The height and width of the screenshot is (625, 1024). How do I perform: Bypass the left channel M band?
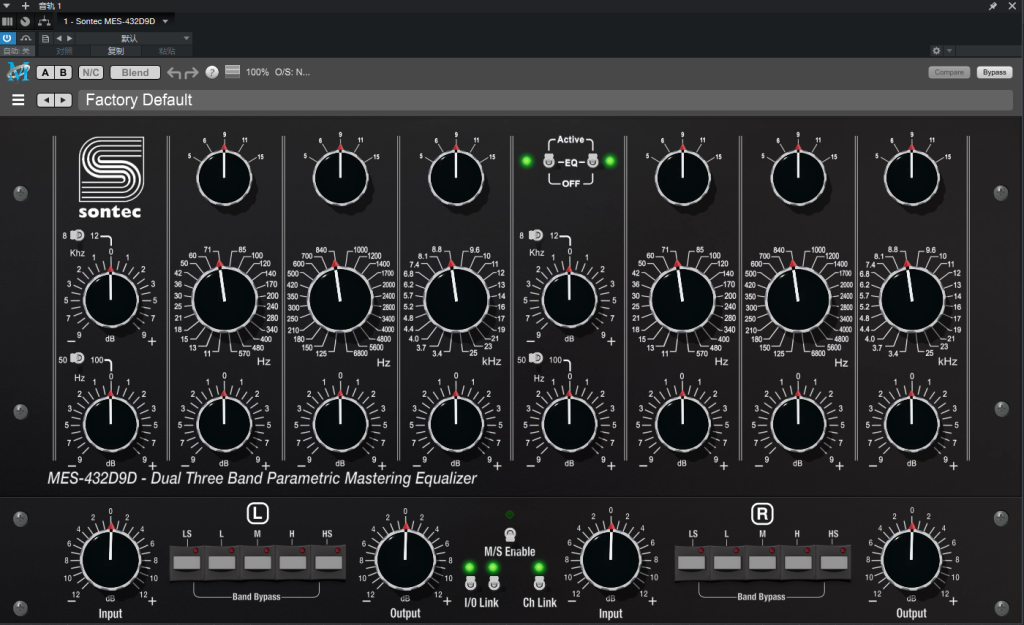pyautogui.click(x=257, y=561)
